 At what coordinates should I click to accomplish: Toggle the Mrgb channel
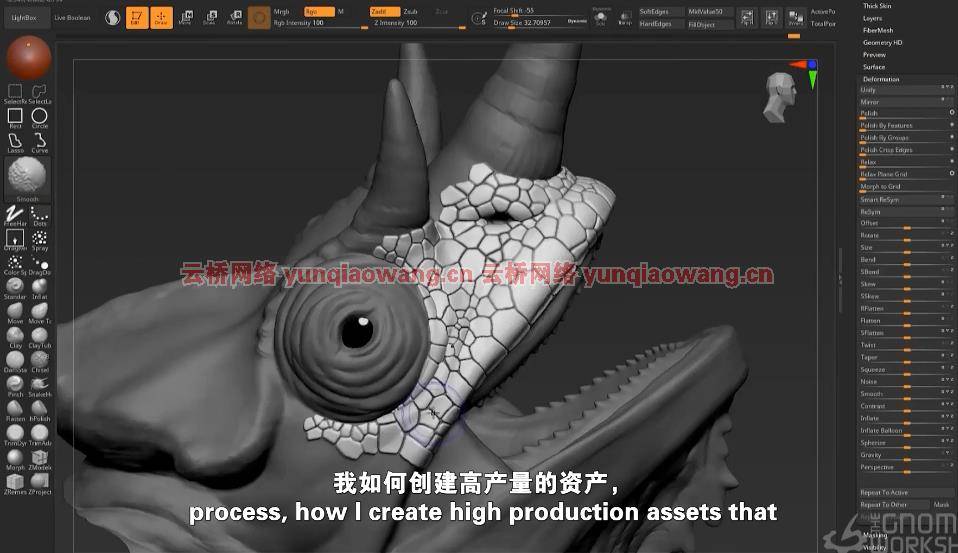[x=282, y=12]
